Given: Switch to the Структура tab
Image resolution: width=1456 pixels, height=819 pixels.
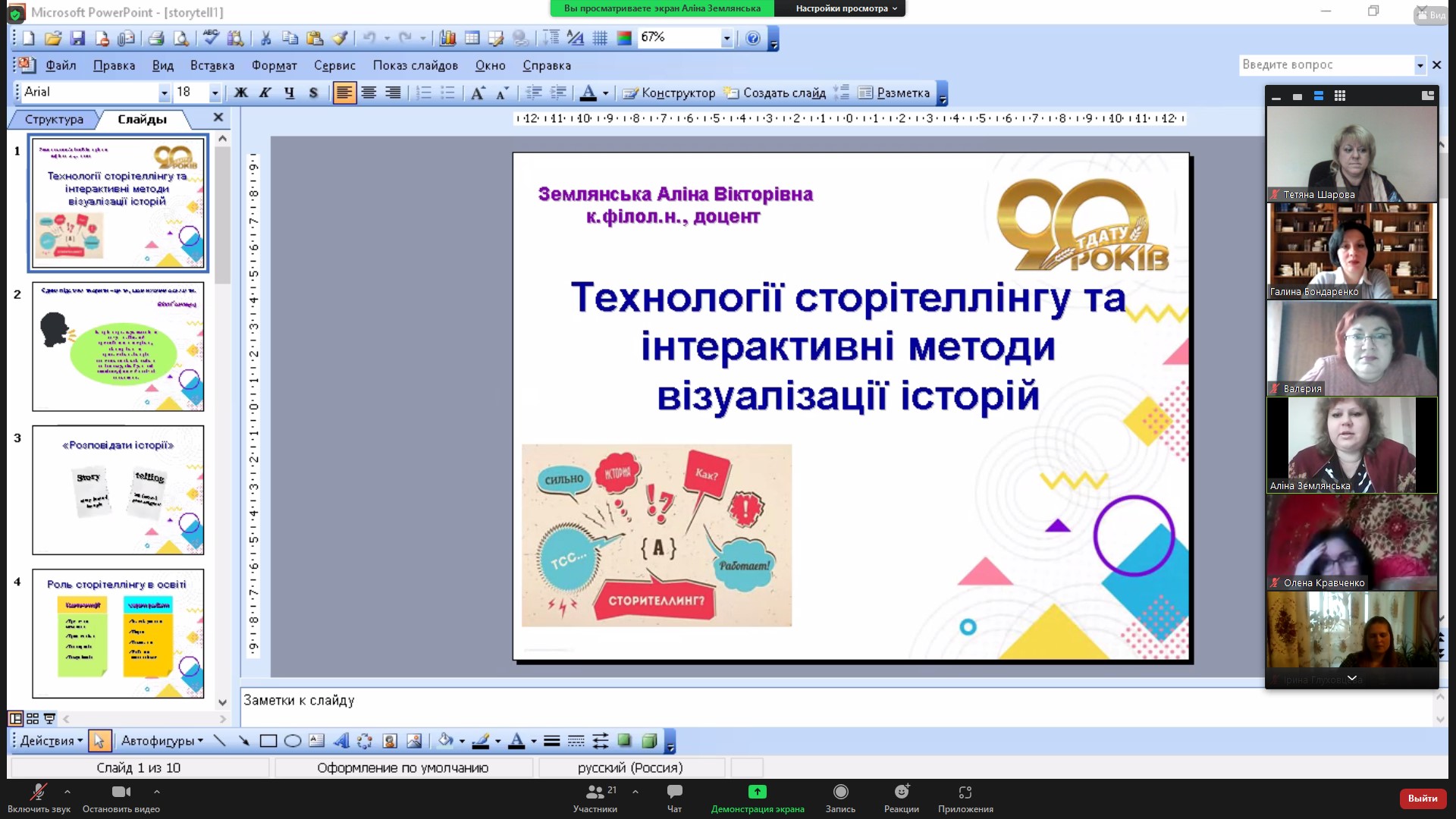Looking at the screenshot, I should click(x=53, y=119).
